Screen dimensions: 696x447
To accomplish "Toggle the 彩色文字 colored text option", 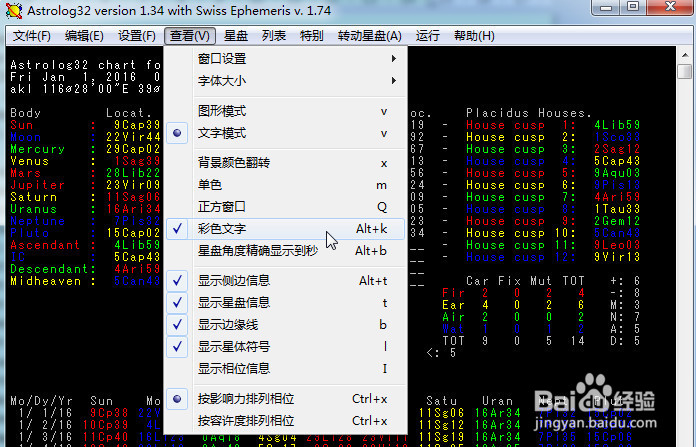I will [286, 229].
